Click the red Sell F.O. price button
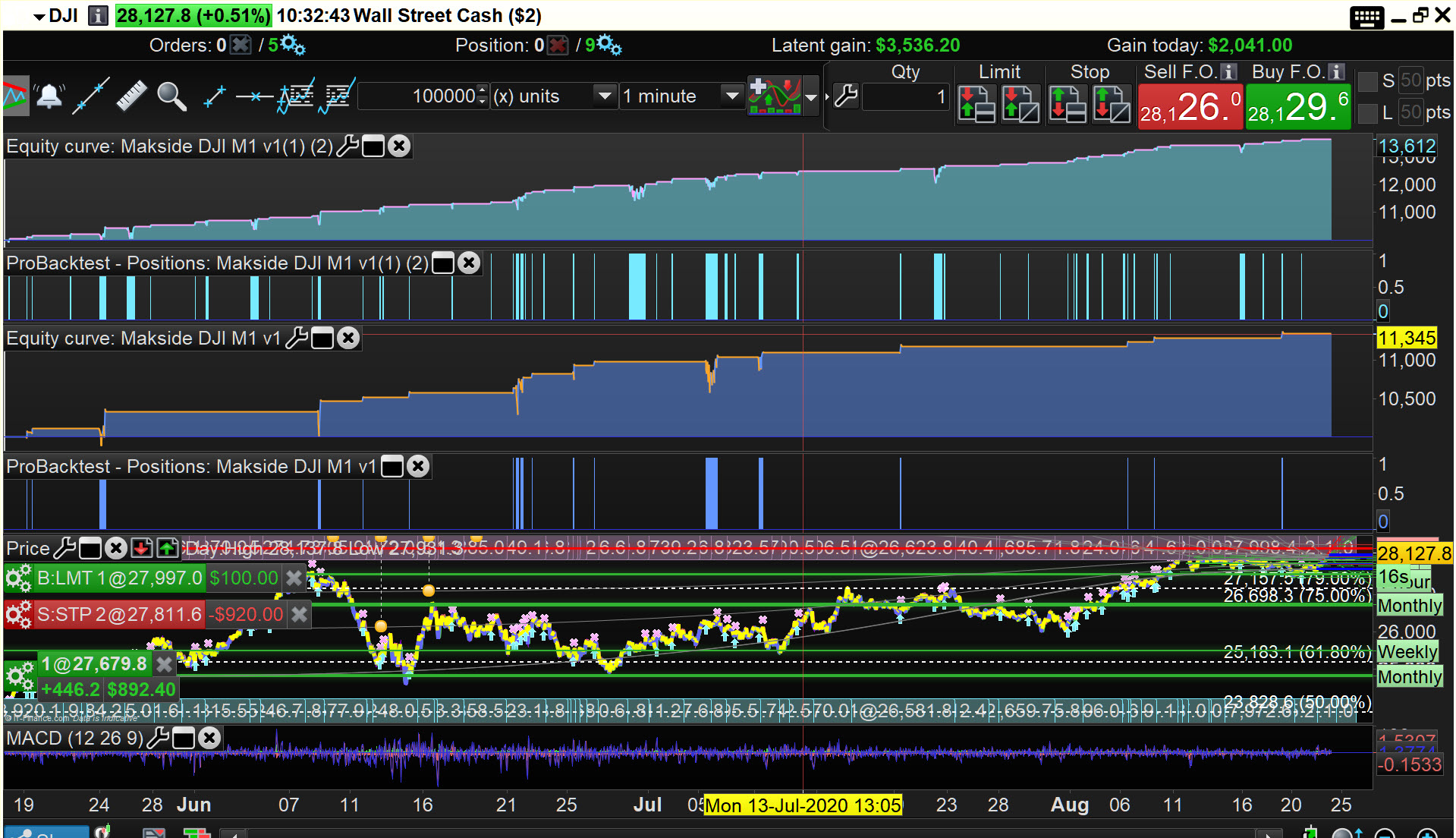Viewport: 1456px width, 838px height. 1190,107
